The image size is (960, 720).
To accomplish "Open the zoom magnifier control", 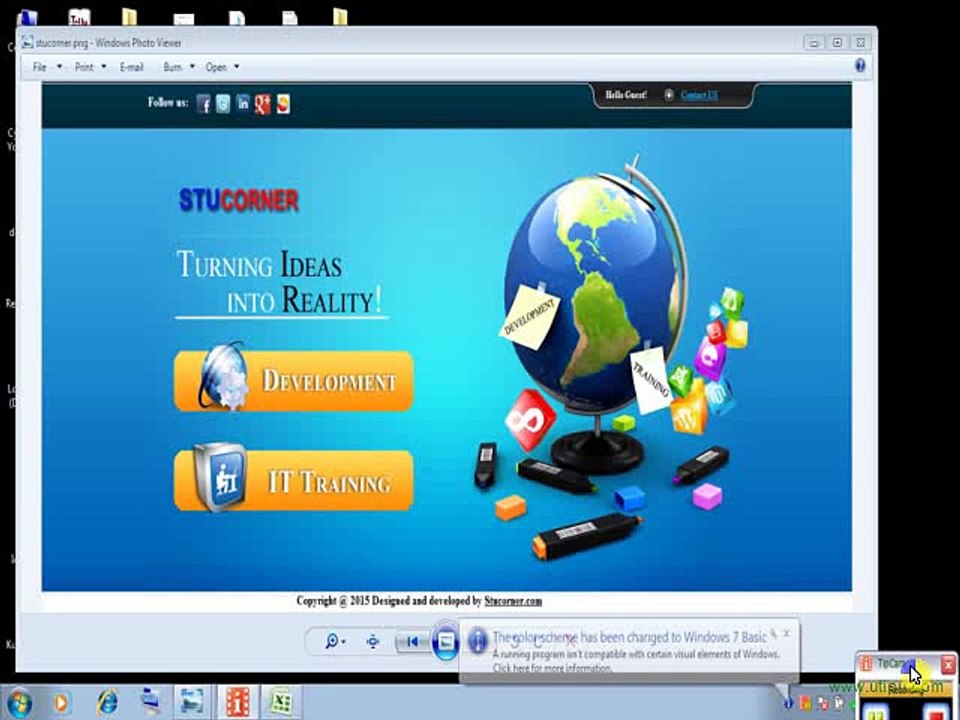I will coord(335,641).
